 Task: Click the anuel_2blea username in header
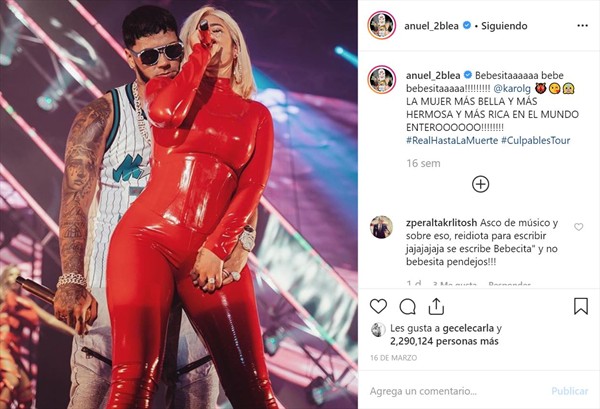[x=431, y=26]
